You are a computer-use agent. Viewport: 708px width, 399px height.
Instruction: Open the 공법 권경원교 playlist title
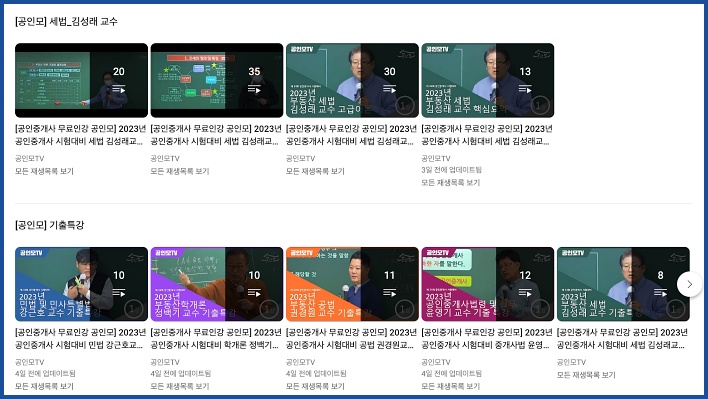351,339
